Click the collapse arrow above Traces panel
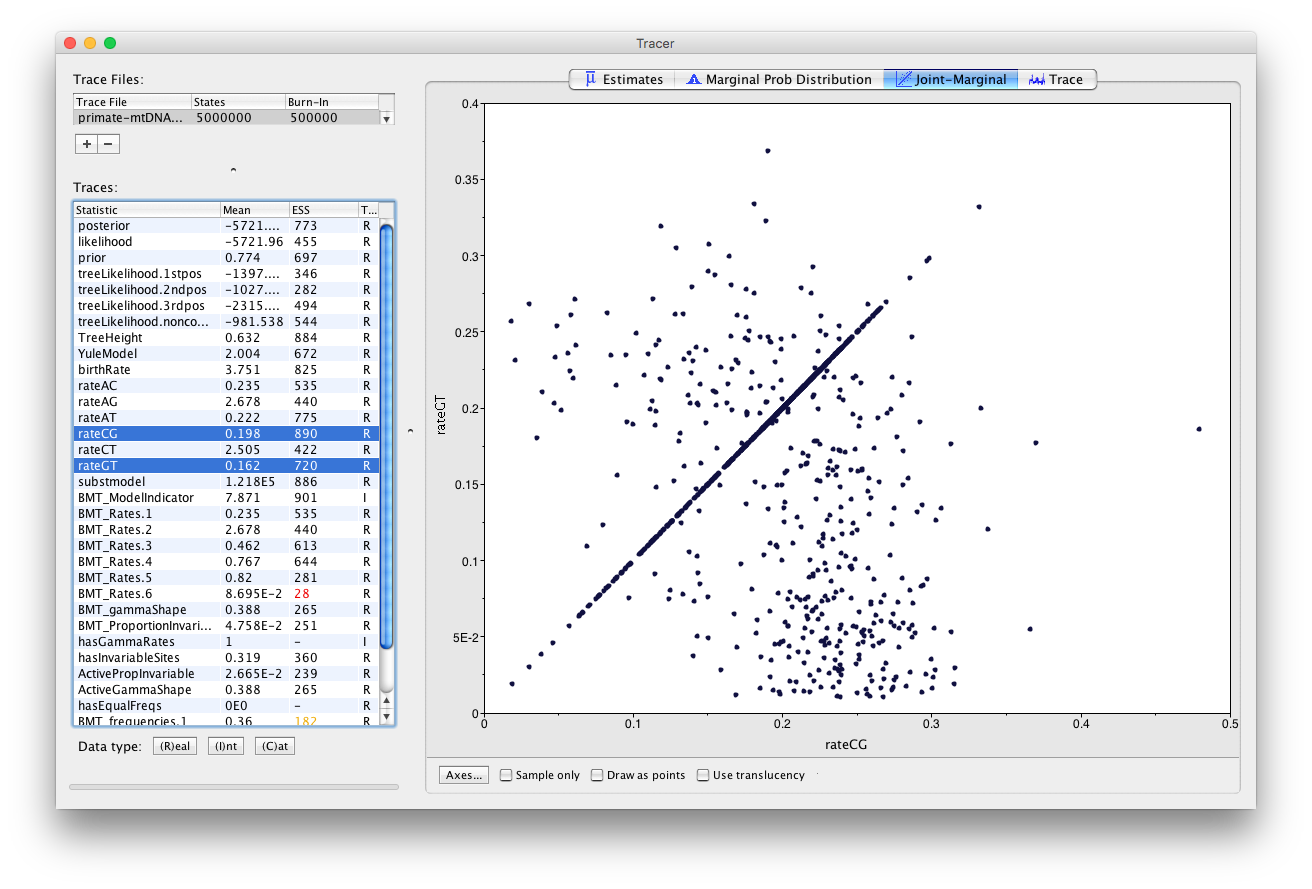Image resolution: width=1312 pixels, height=889 pixels. pos(233,170)
